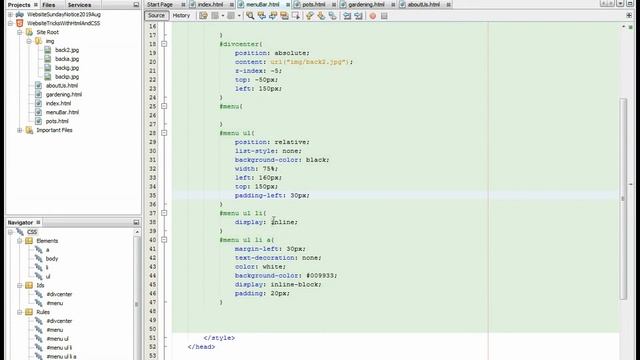This screenshot has height=360, width=640.
Task: Click the Find Selection magnifier icon
Action: 250,16
